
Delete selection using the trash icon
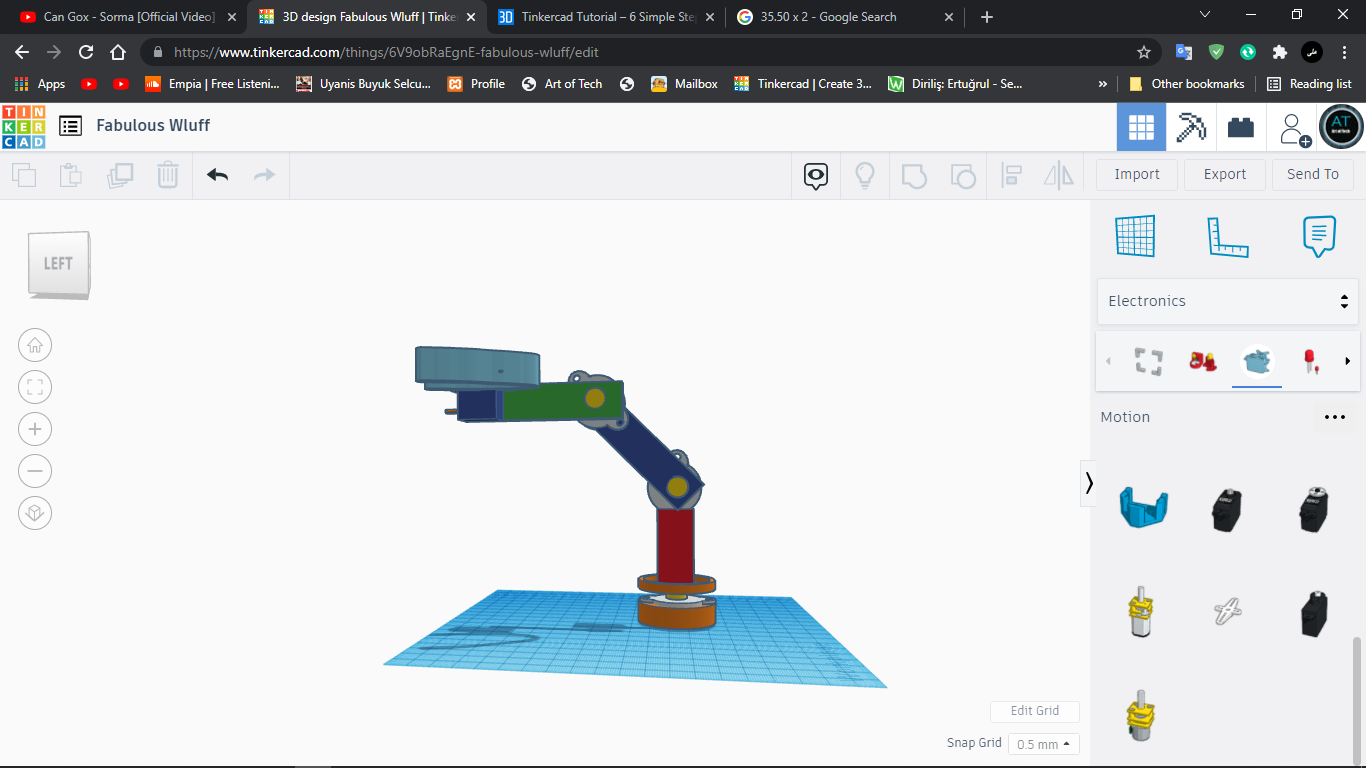[167, 174]
